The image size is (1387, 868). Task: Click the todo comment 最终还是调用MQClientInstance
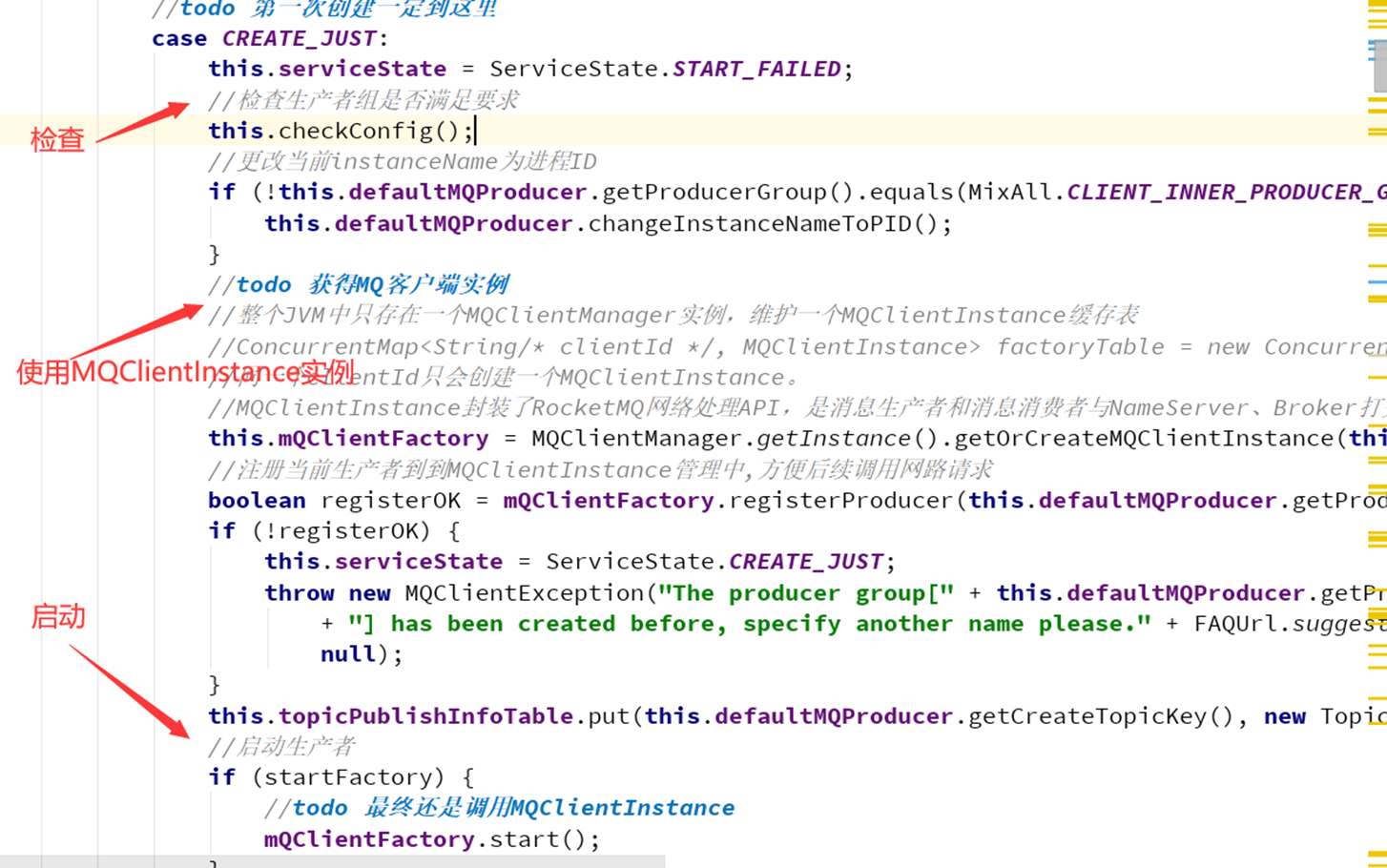pyautogui.click(x=500, y=808)
